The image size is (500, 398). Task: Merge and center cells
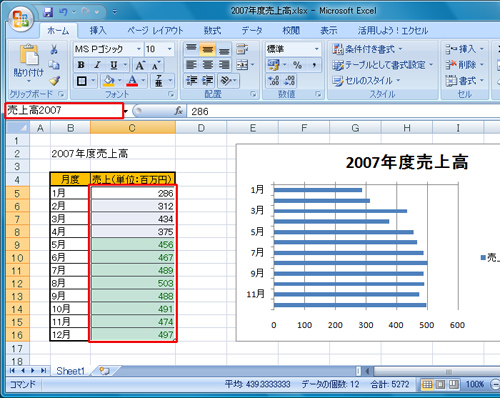242,65
